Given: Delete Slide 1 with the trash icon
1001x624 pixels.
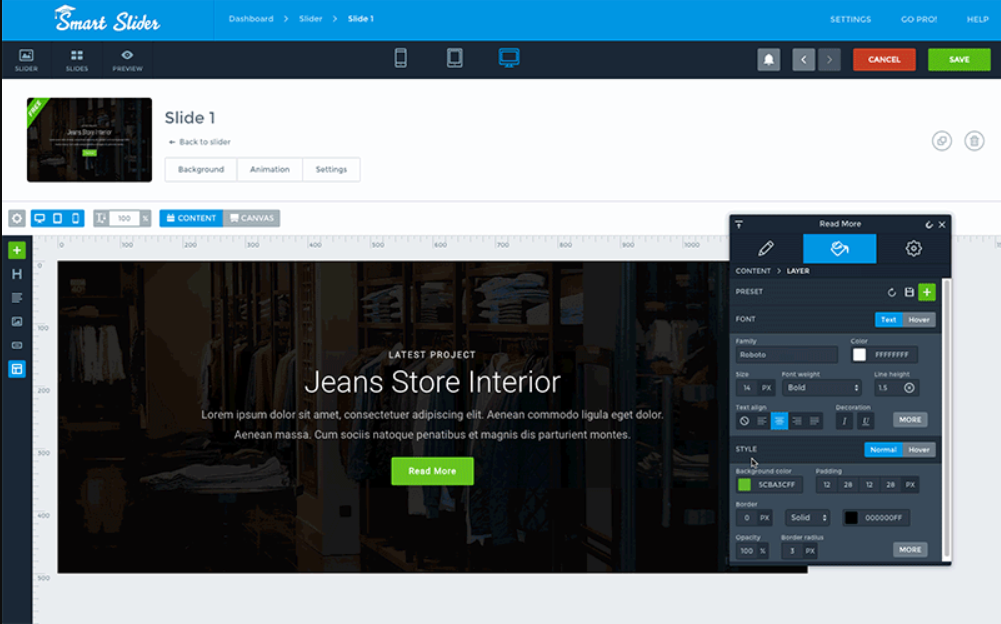Looking at the screenshot, I should [974, 141].
